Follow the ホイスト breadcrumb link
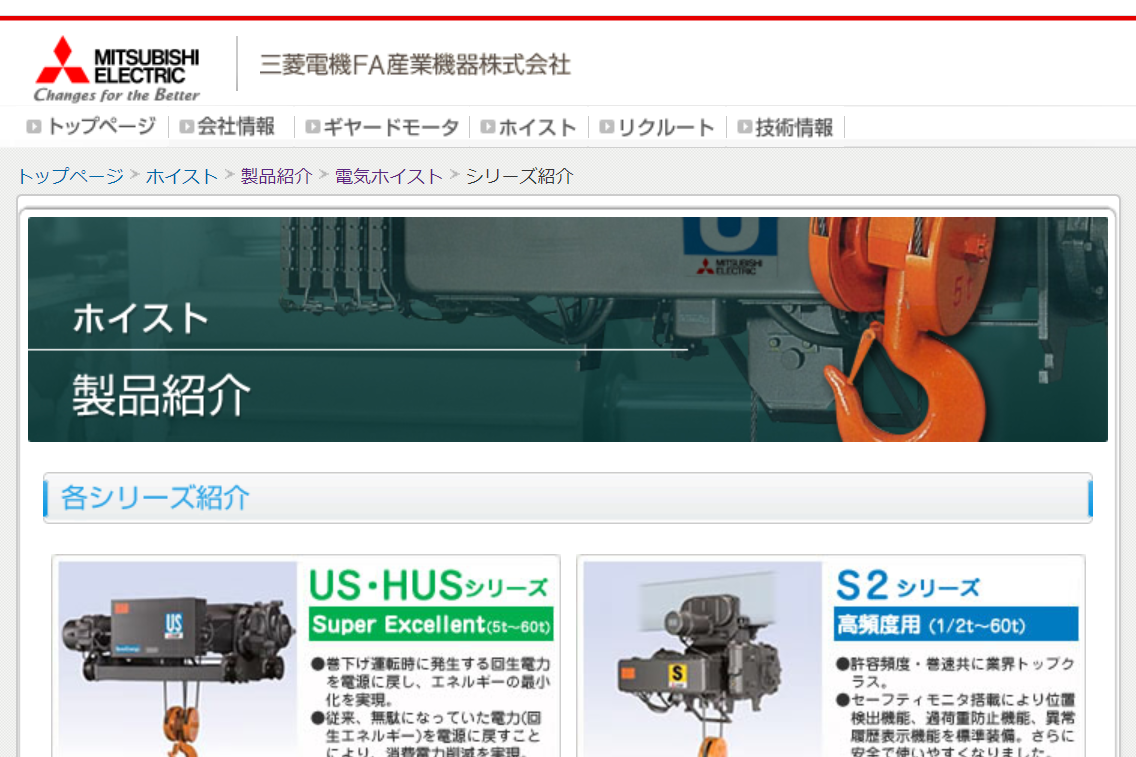 click(x=182, y=176)
